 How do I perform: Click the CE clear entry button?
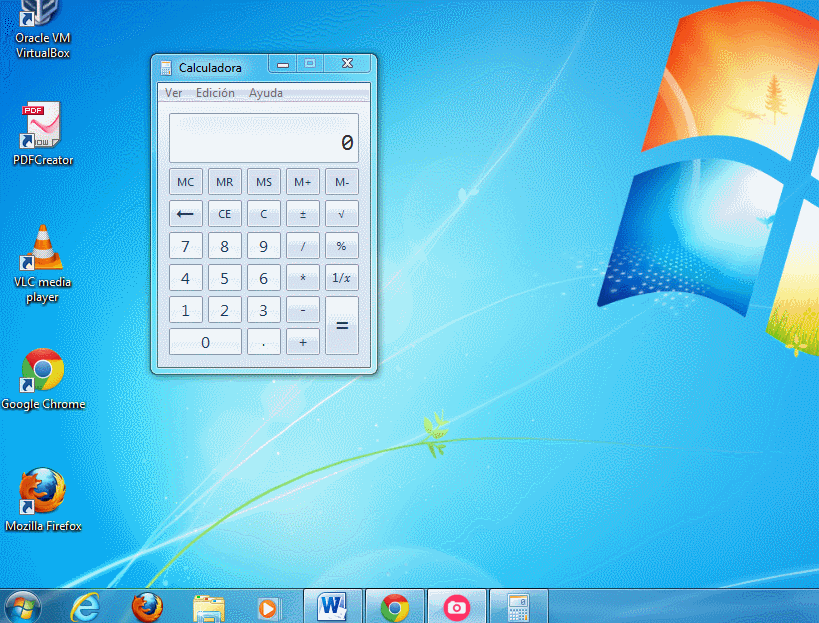click(225, 214)
